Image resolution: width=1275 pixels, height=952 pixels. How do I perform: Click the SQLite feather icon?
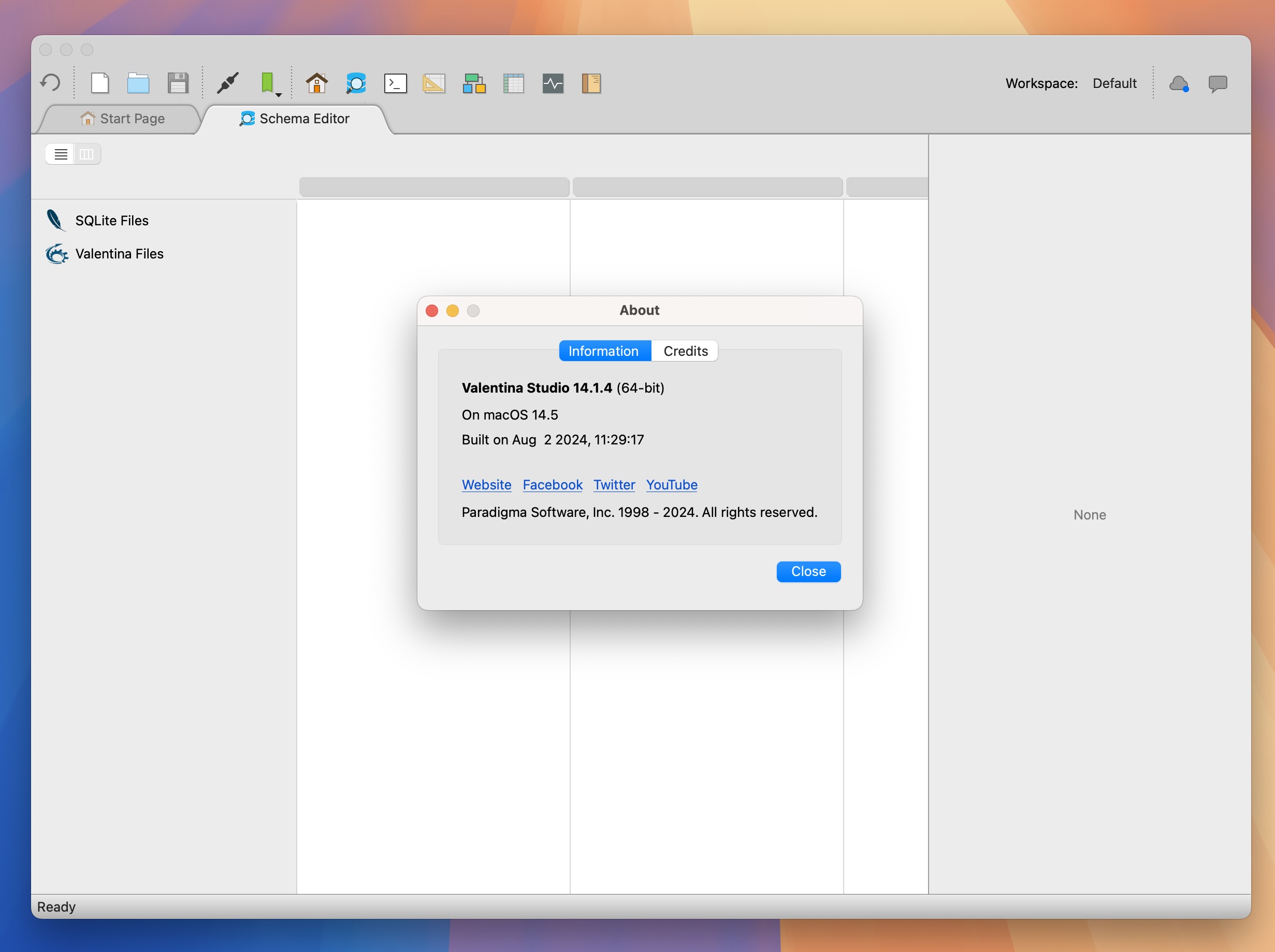pyautogui.click(x=56, y=220)
